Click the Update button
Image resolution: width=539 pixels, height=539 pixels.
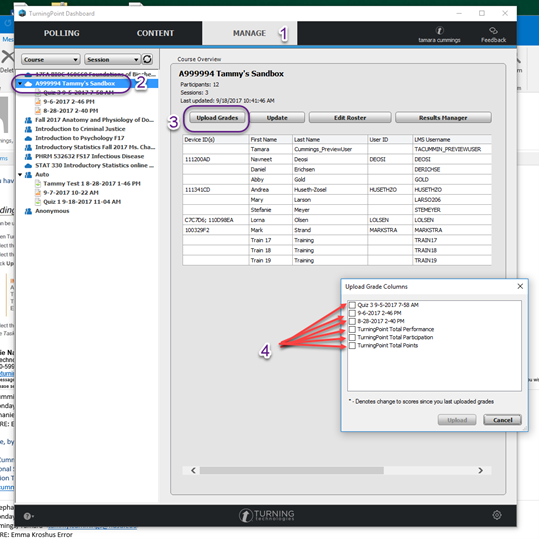point(277,118)
